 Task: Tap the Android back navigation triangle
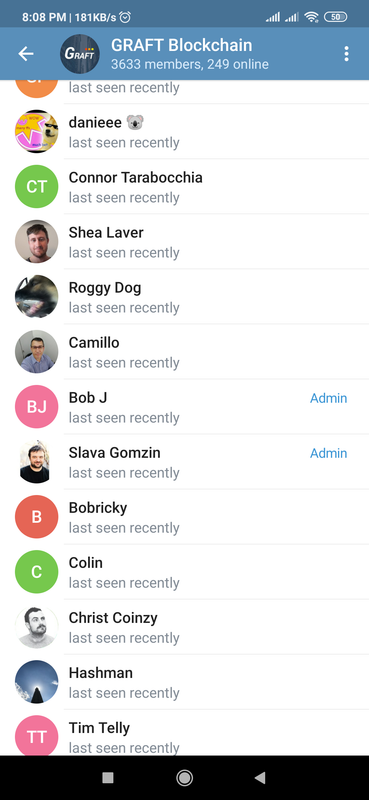click(260, 778)
